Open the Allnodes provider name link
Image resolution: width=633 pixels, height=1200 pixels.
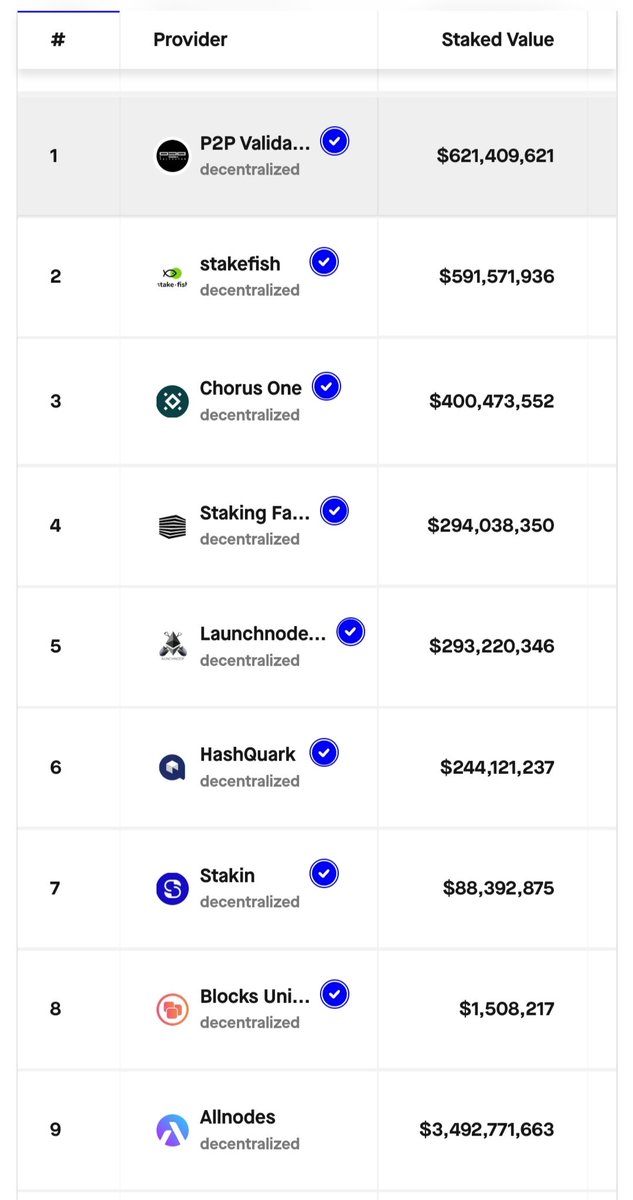(x=237, y=1117)
